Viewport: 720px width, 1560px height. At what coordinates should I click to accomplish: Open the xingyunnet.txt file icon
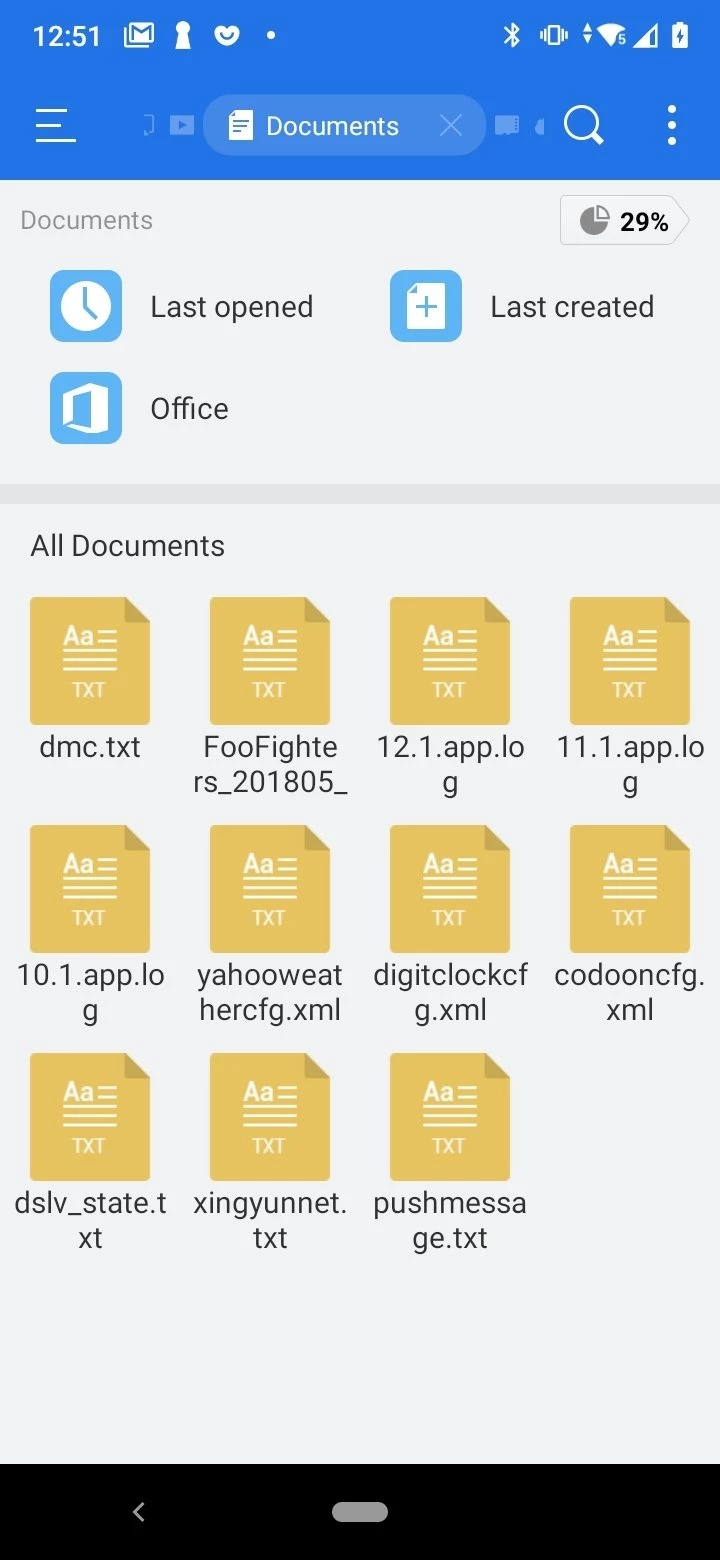(x=270, y=1117)
